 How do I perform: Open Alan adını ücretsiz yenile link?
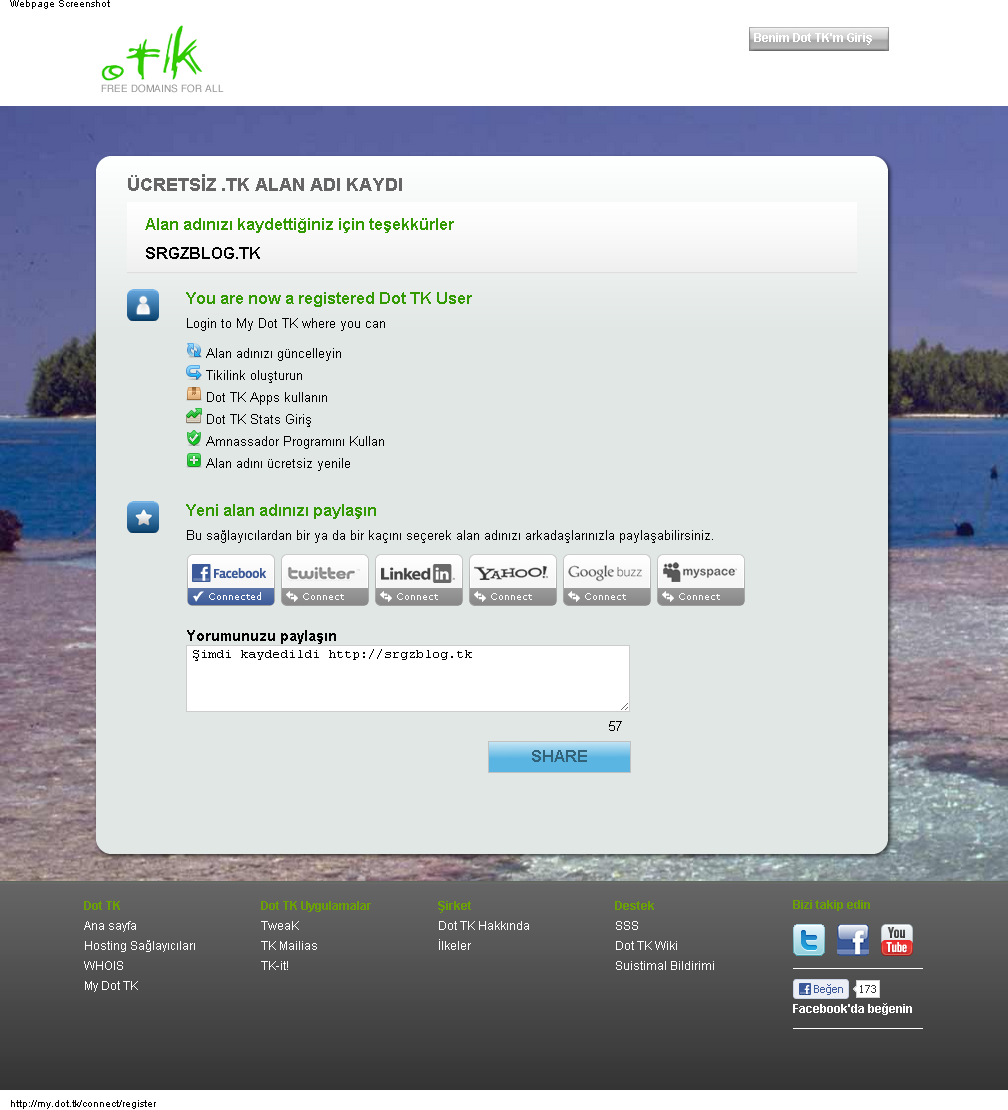pos(278,463)
